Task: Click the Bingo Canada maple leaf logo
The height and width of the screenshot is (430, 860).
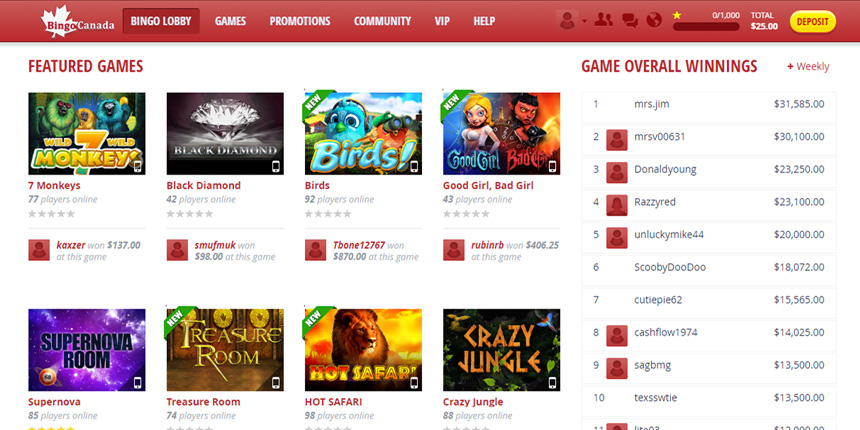Action: pos(77,21)
